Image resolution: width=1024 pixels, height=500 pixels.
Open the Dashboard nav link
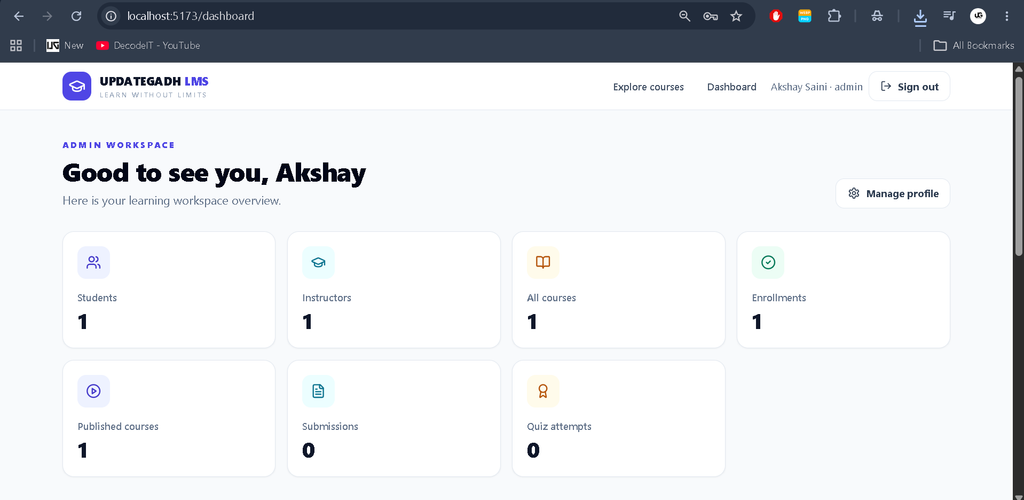(x=731, y=87)
